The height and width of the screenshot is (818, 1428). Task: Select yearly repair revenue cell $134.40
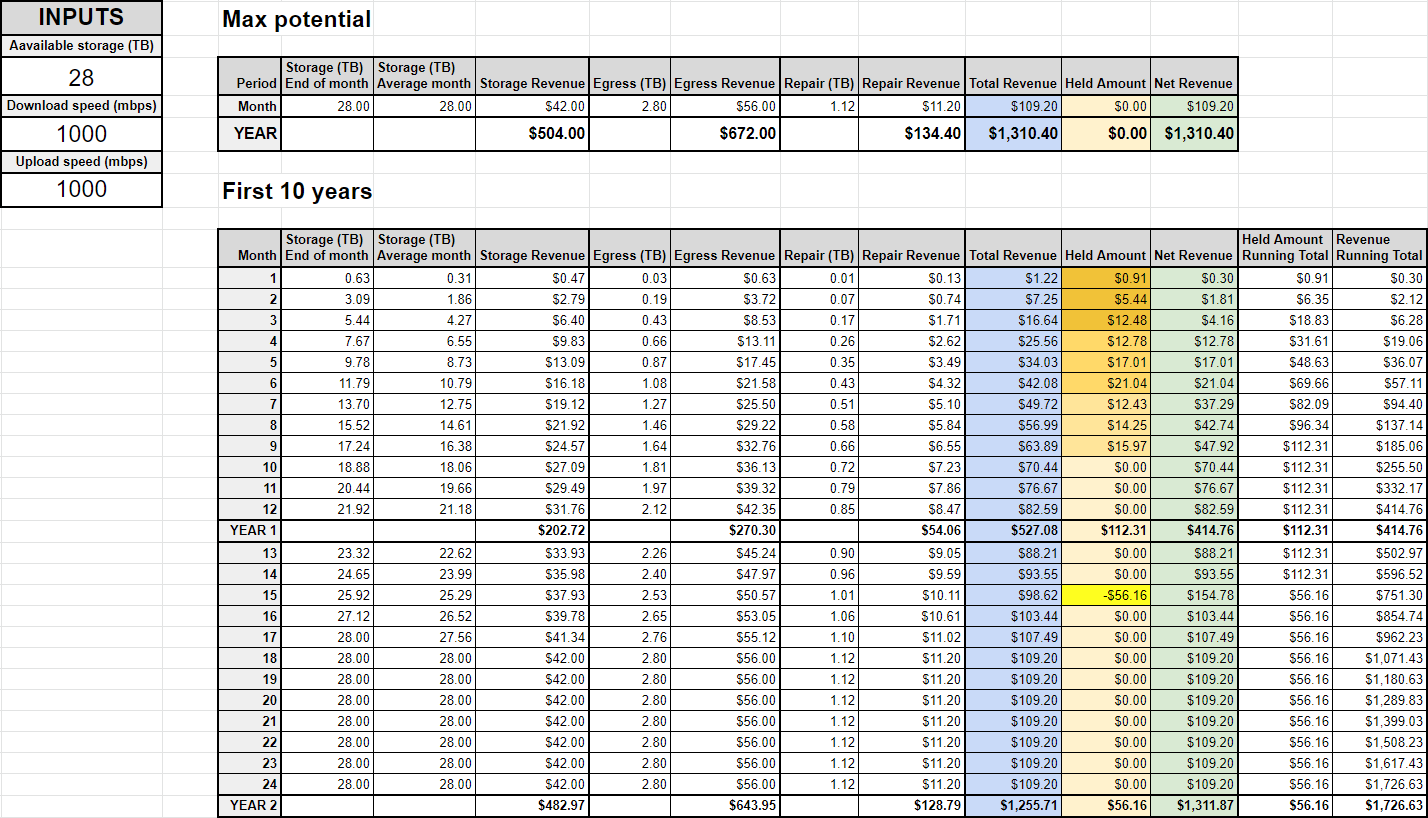(911, 133)
